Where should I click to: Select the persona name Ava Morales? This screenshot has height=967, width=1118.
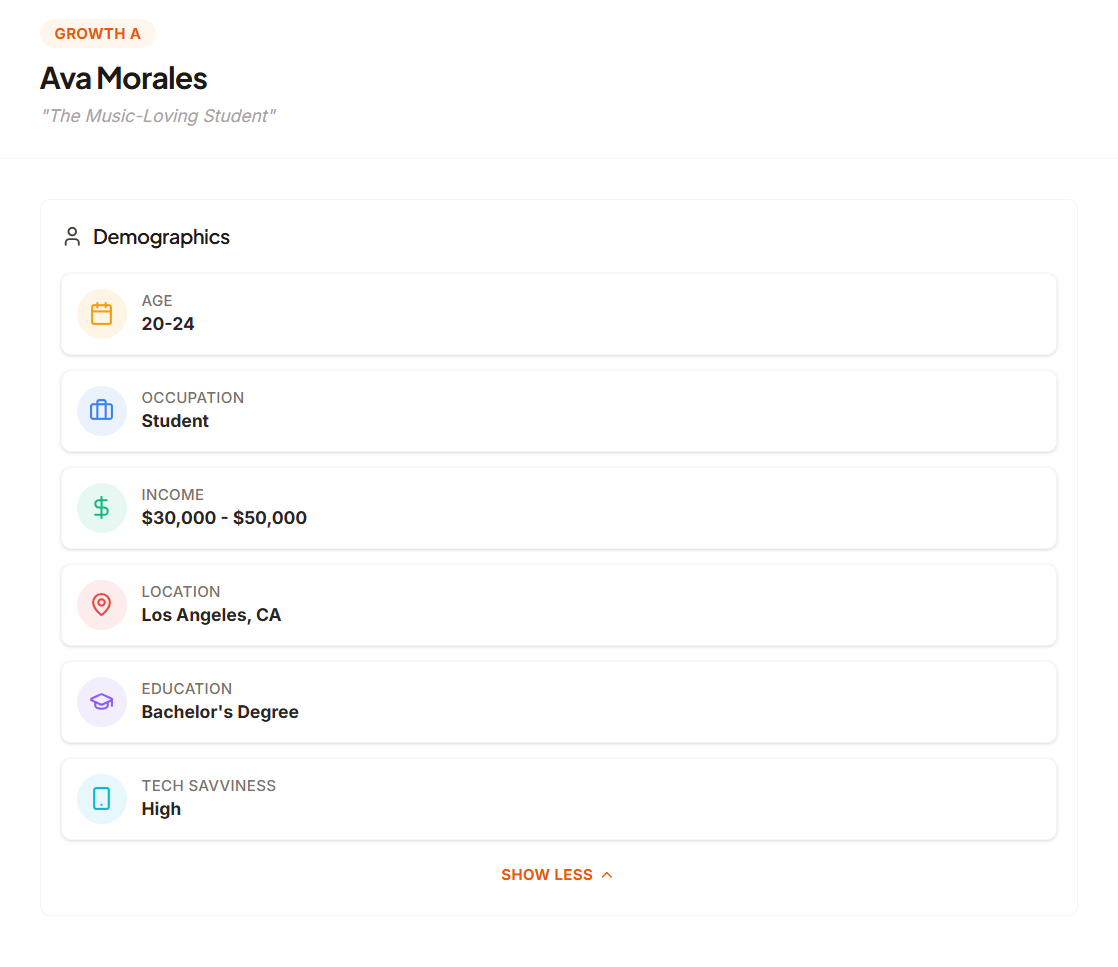pyautogui.click(x=123, y=78)
